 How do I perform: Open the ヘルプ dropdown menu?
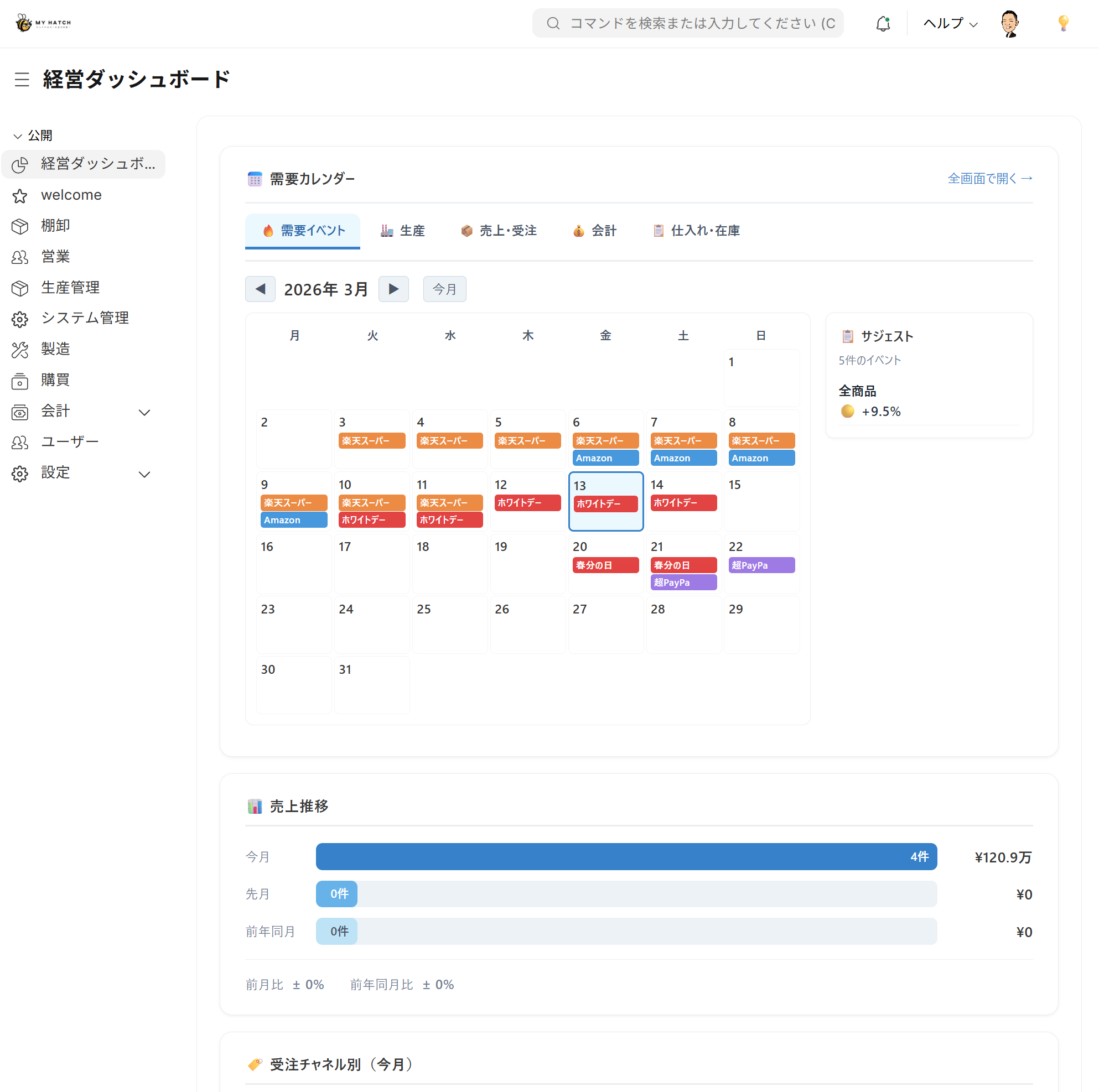coord(950,23)
